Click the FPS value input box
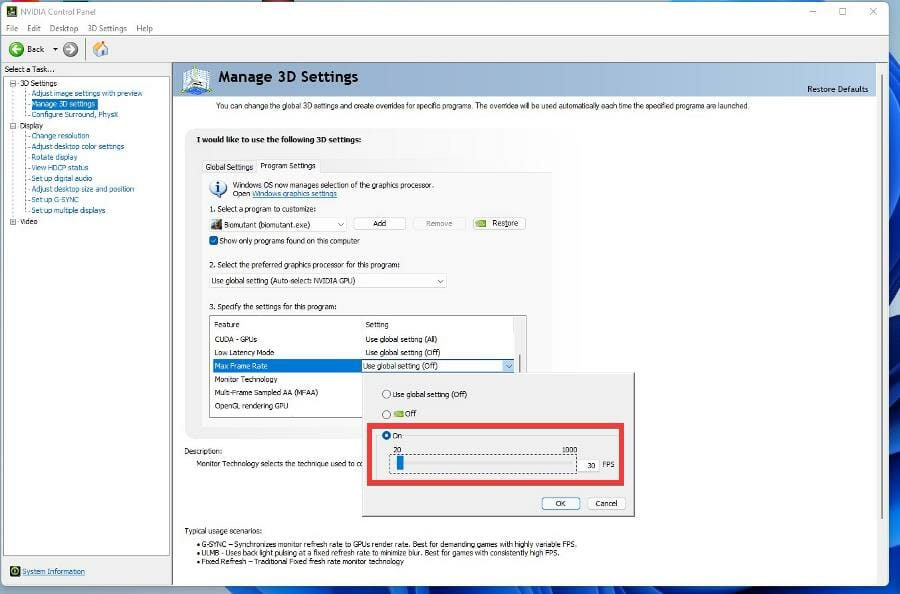Image resolution: width=900 pixels, height=594 pixels. (x=589, y=465)
